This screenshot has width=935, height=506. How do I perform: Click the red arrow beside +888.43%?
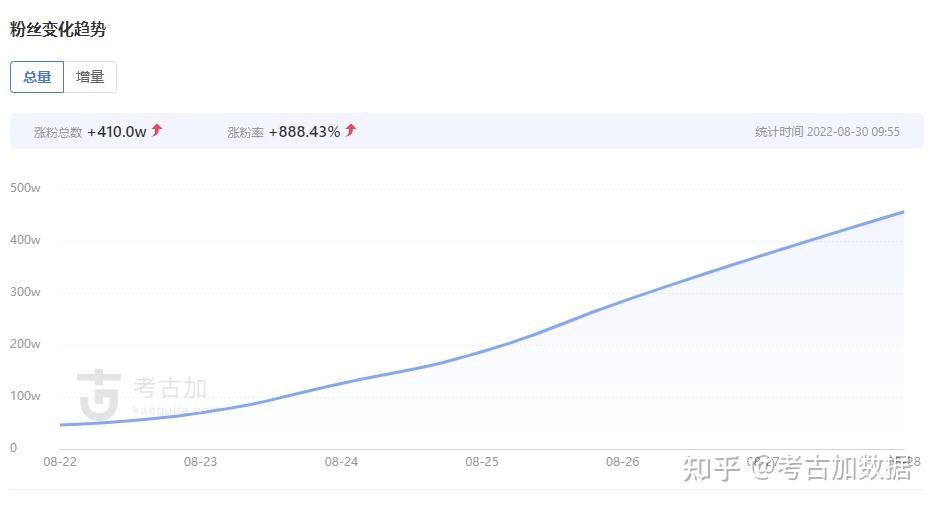pos(351,130)
